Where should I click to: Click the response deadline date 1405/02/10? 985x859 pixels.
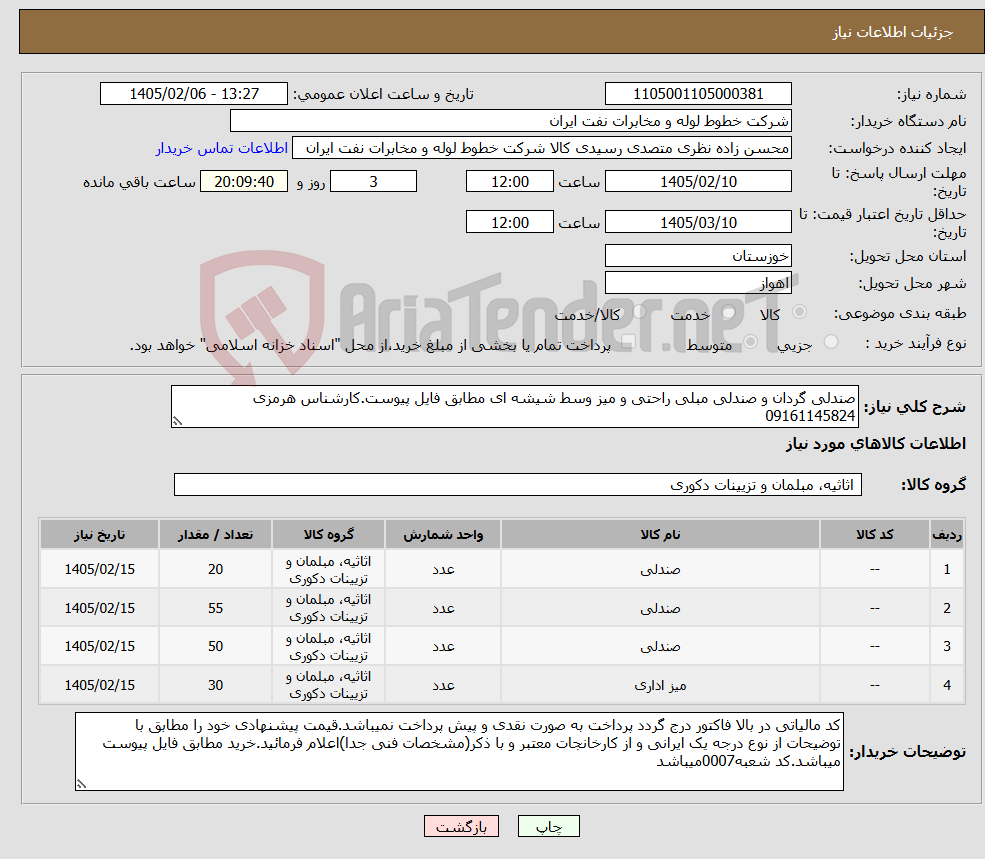(698, 182)
